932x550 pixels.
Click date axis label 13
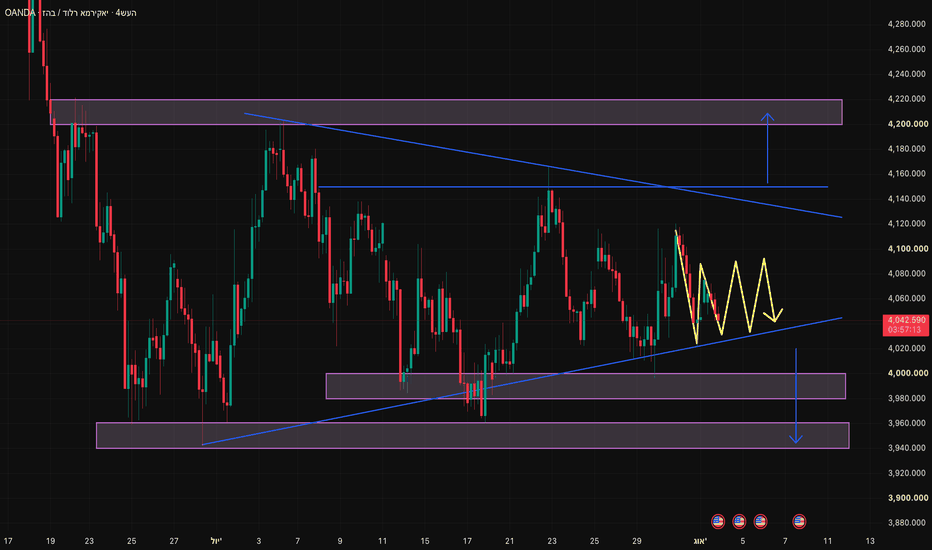870,541
